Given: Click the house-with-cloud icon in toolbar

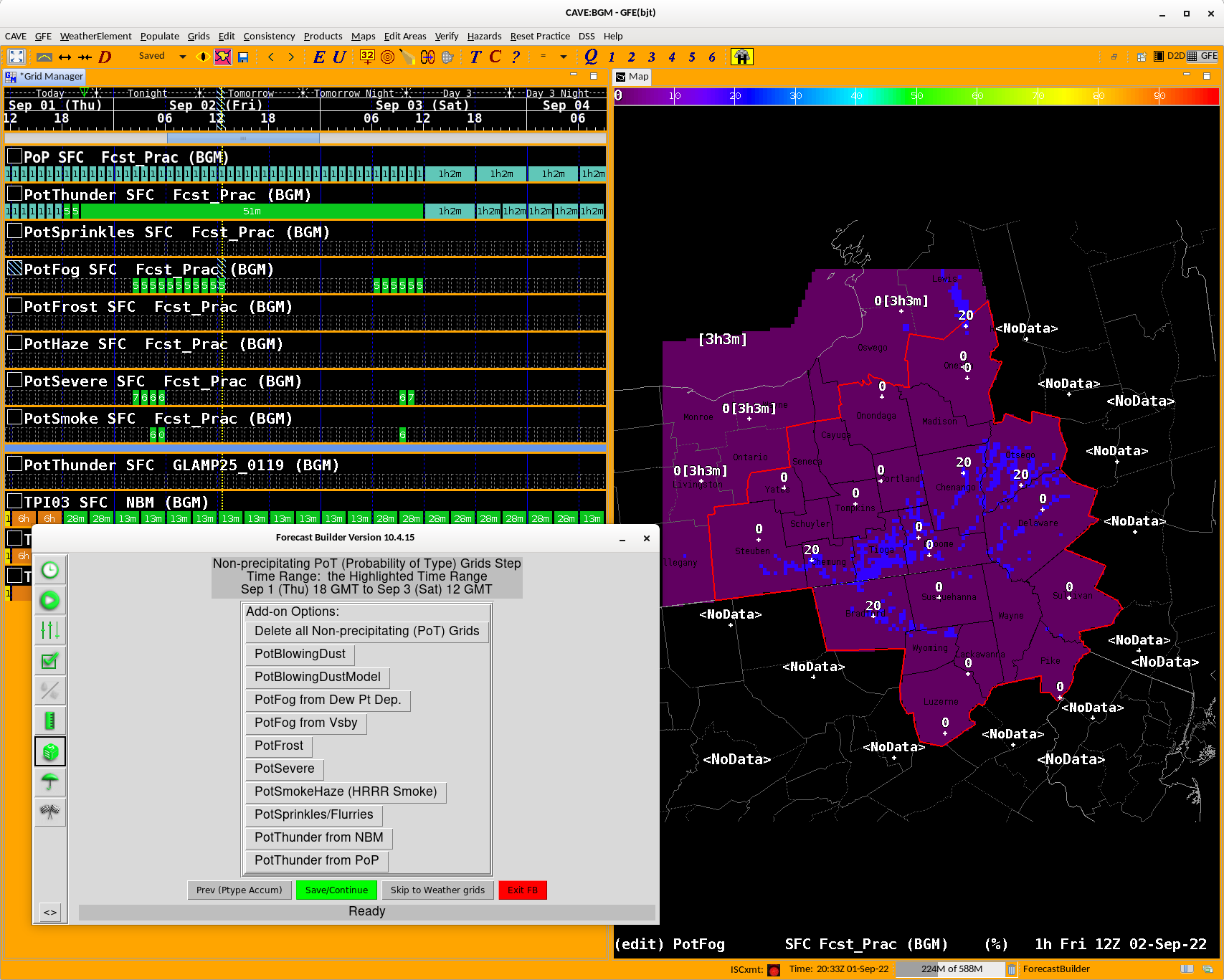Looking at the screenshot, I should (x=742, y=57).
